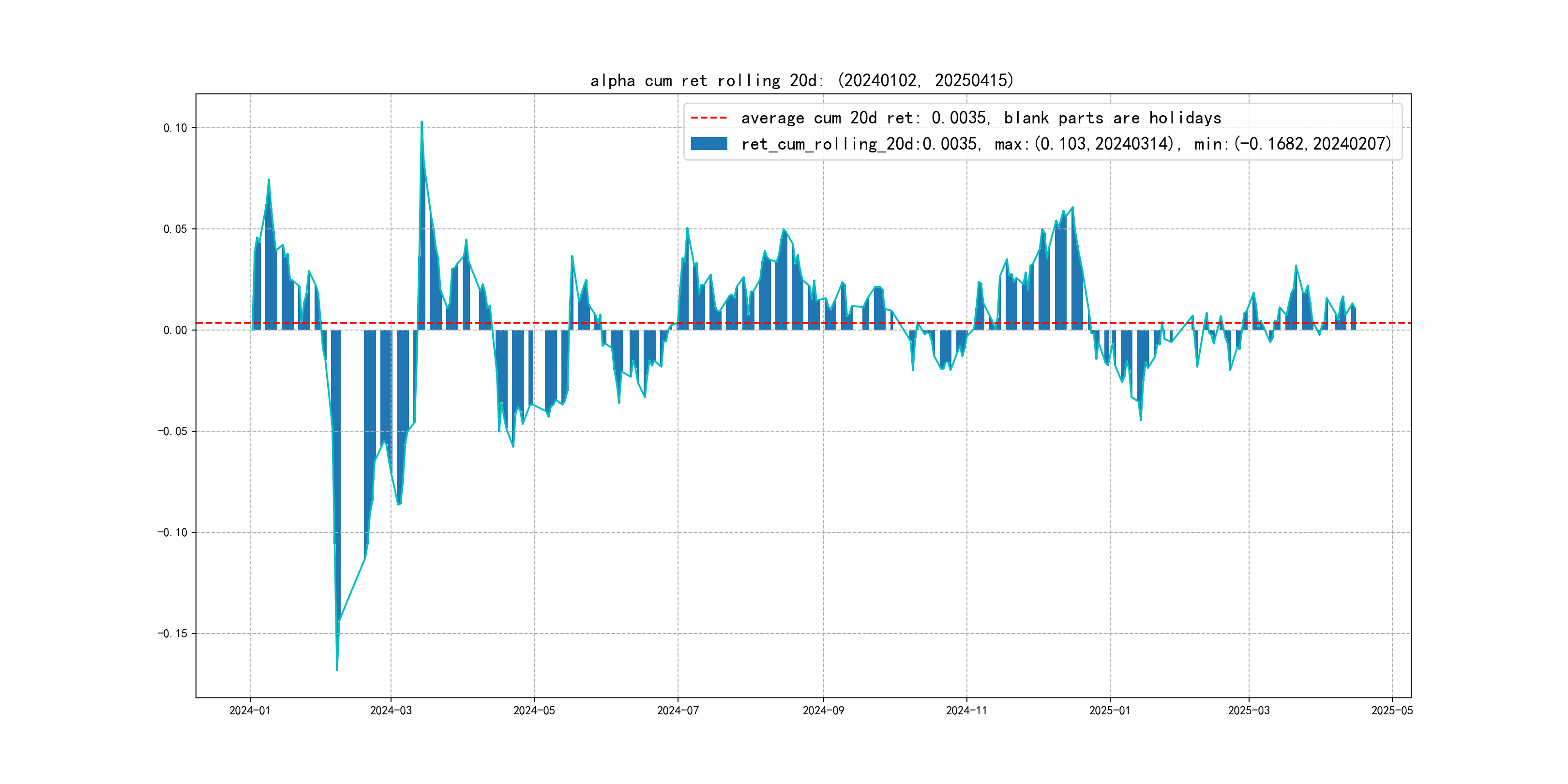The height and width of the screenshot is (784, 1568).
Task: Click the red dashed legend line sample
Action: click(x=709, y=118)
